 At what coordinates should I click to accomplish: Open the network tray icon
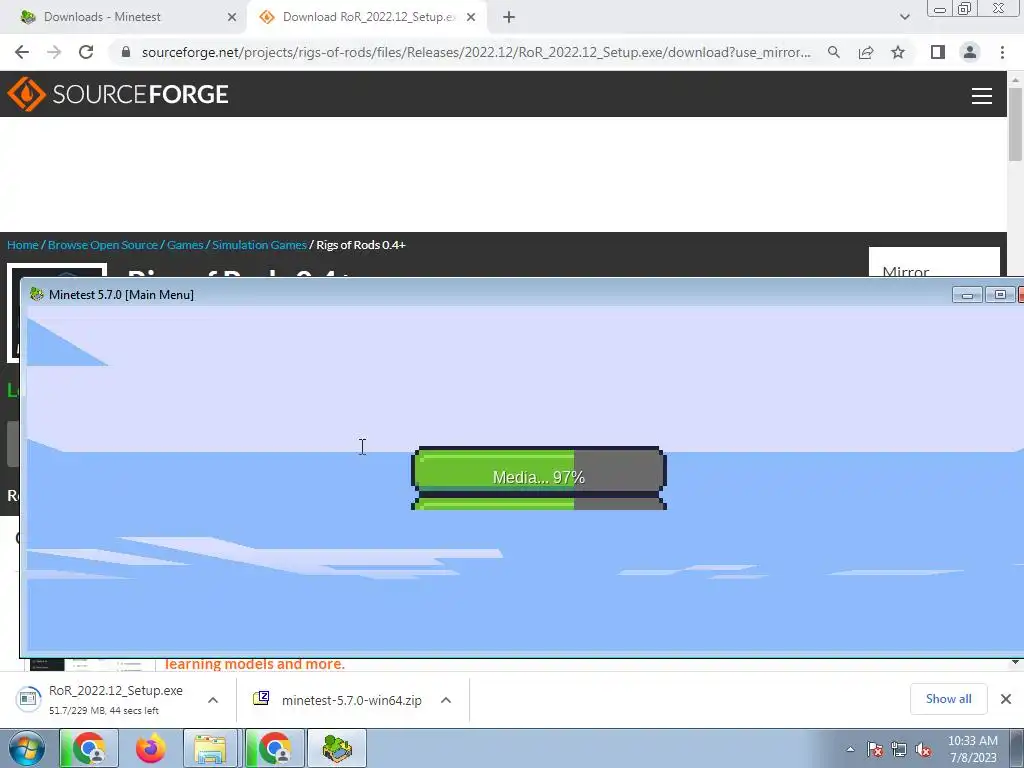[899, 749]
